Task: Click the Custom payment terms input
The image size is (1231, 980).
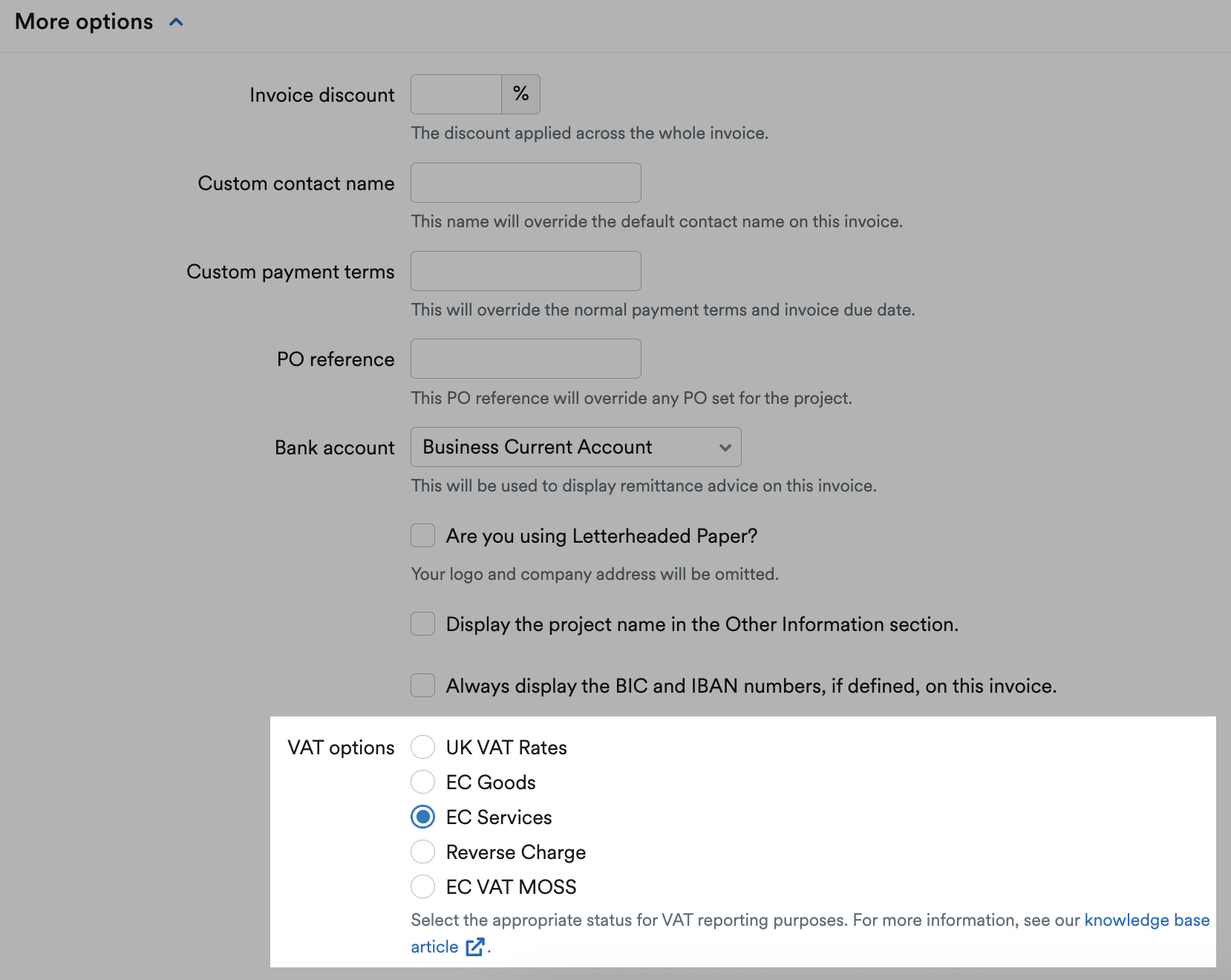Action: [x=526, y=271]
